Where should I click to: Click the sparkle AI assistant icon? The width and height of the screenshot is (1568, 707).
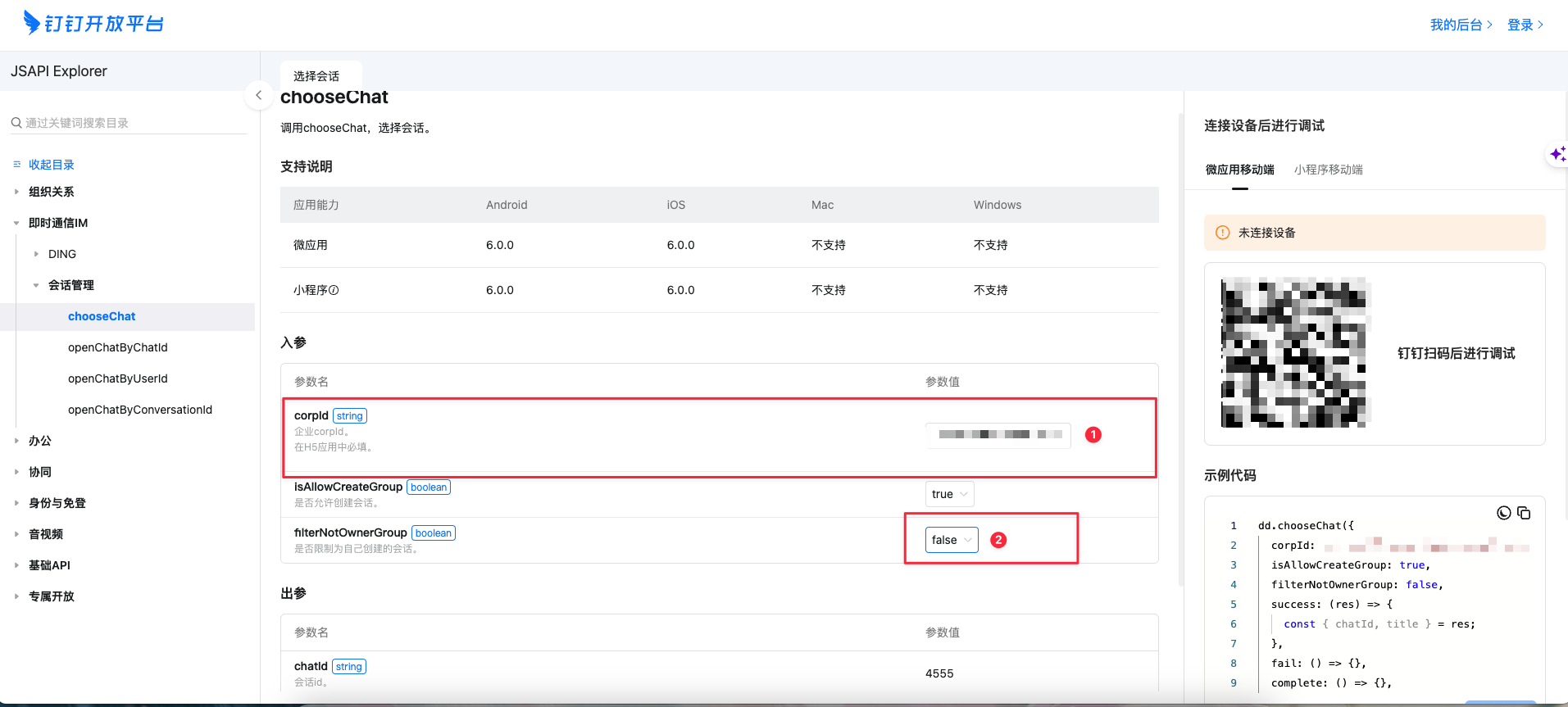pyautogui.click(x=1557, y=154)
